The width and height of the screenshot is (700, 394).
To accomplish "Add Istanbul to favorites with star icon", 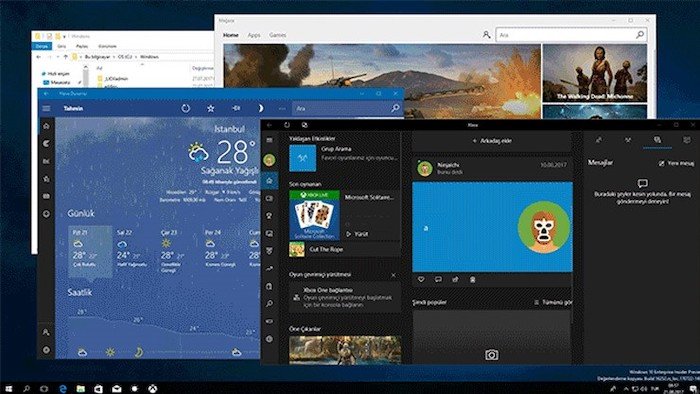I will tap(211, 108).
